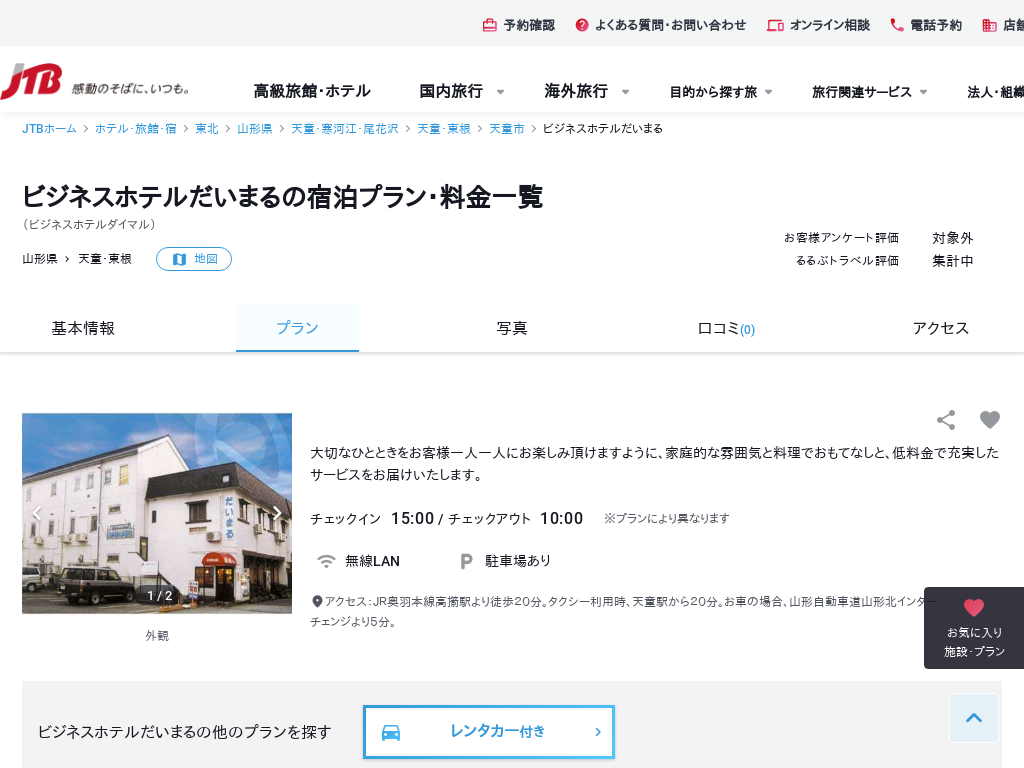Click 山形県 text under hotel name

(x=40, y=259)
